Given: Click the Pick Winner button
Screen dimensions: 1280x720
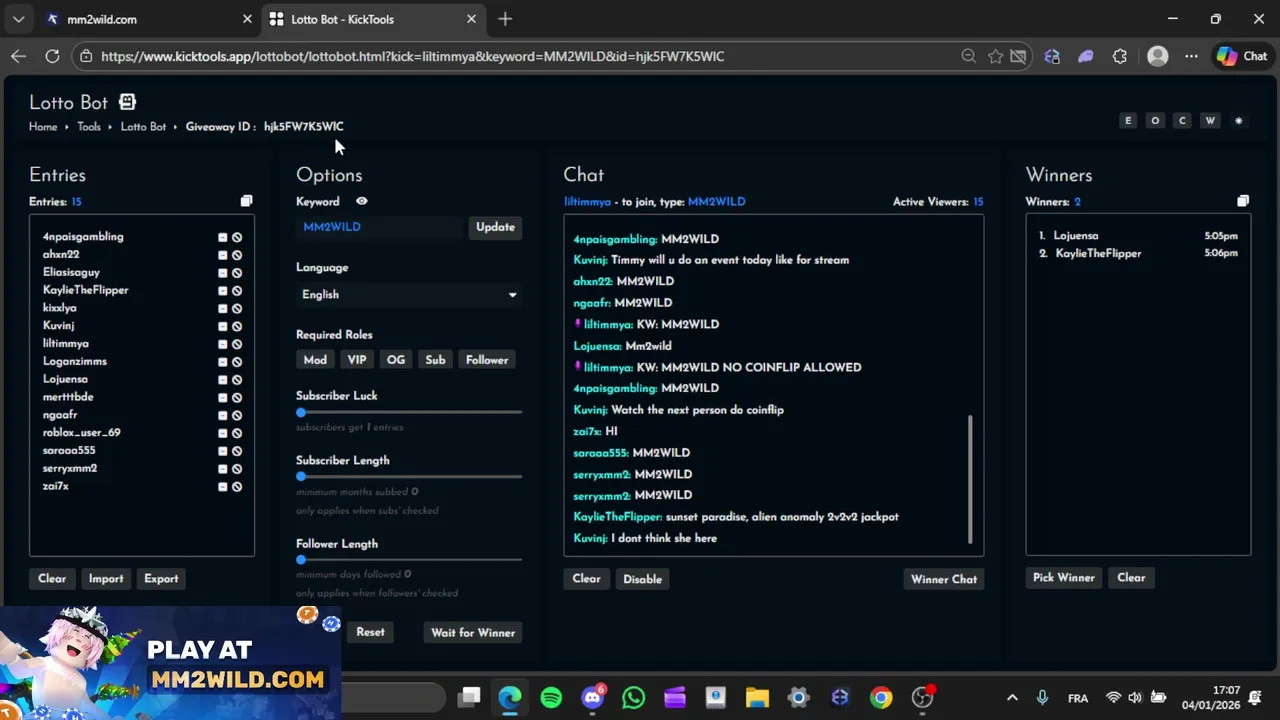Looking at the screenshot, I should [1063, 578].
